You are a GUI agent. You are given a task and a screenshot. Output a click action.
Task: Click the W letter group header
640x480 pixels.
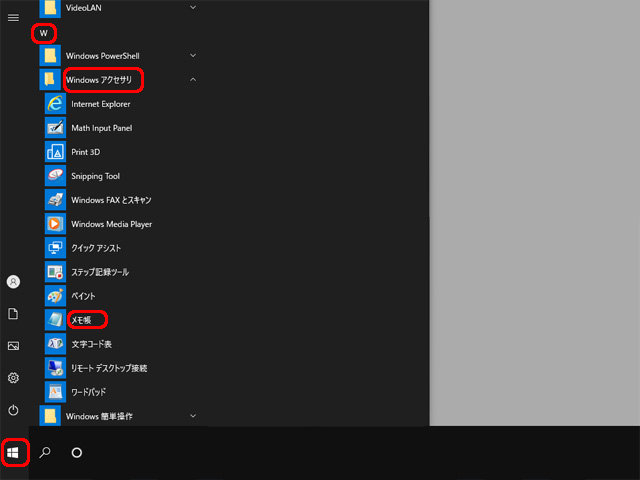coord(44,33)
